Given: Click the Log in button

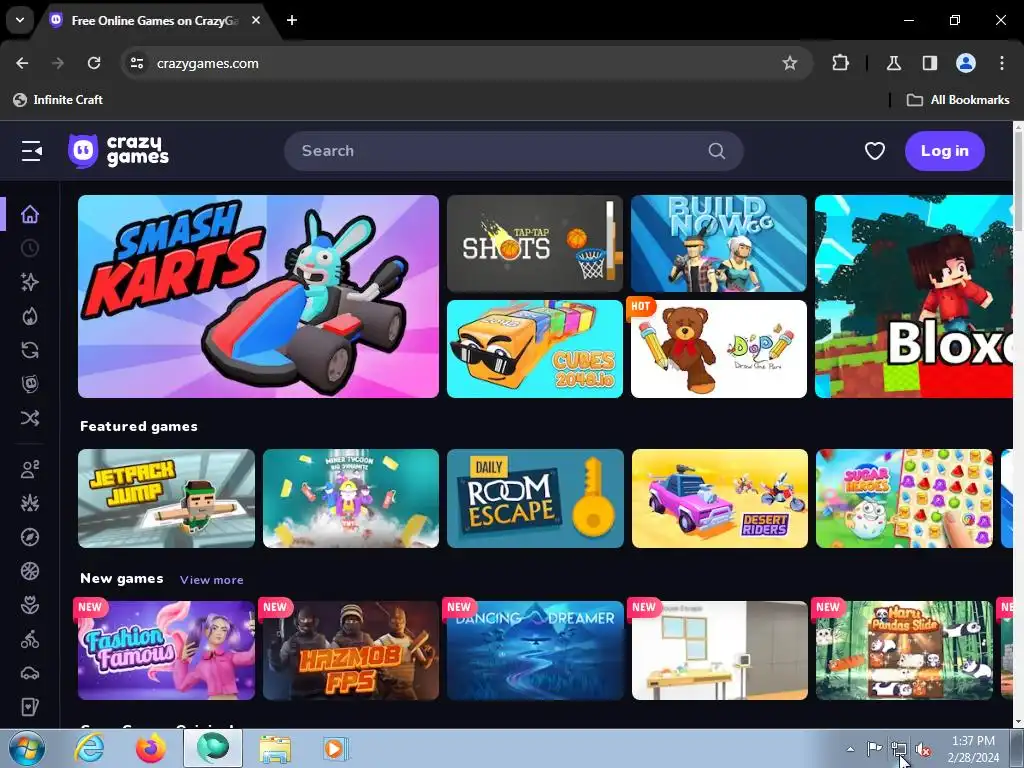Looking at the screenshot, I should (x=944, y=151).
